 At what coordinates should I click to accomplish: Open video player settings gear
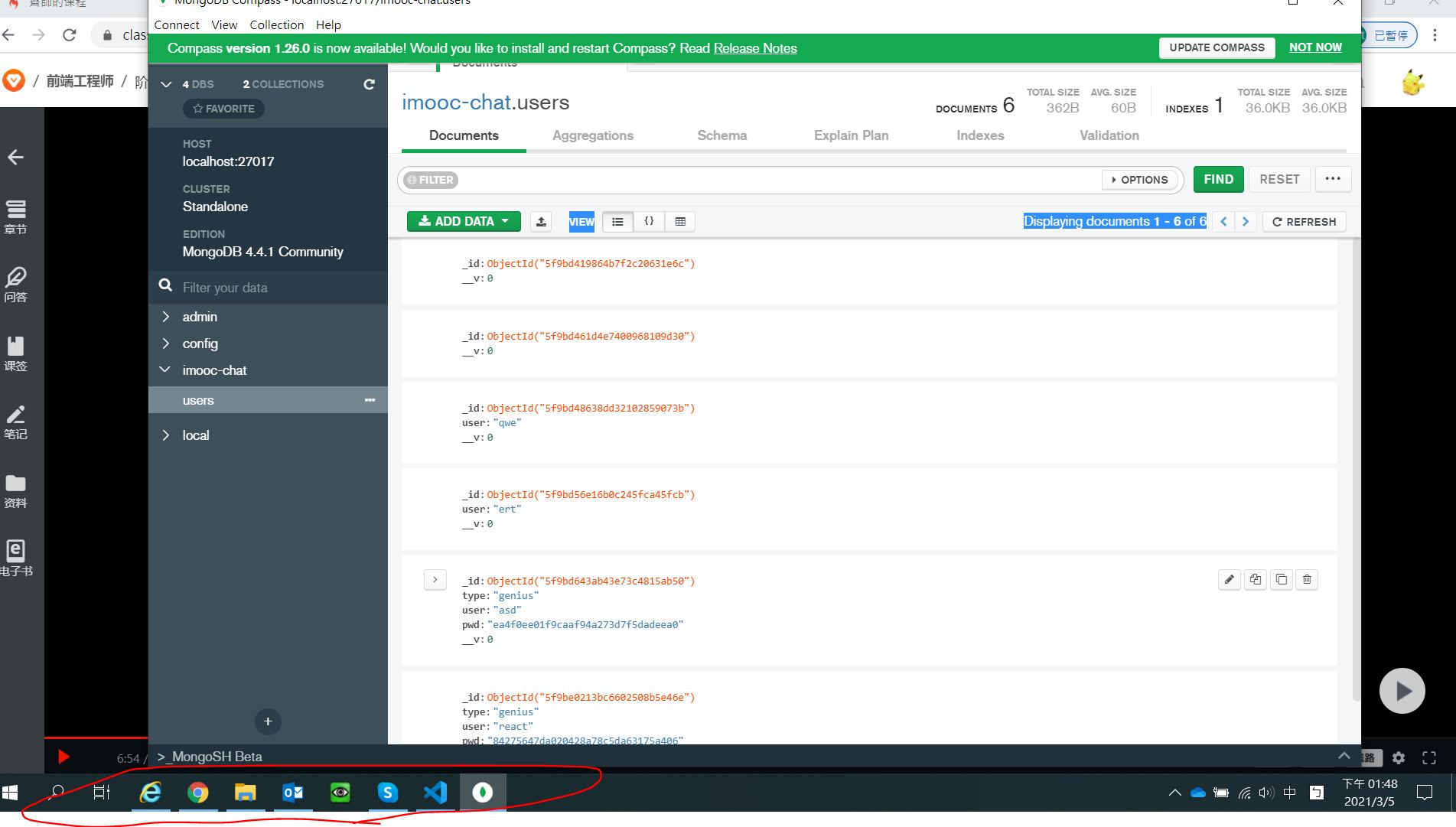click(1399, 757)
